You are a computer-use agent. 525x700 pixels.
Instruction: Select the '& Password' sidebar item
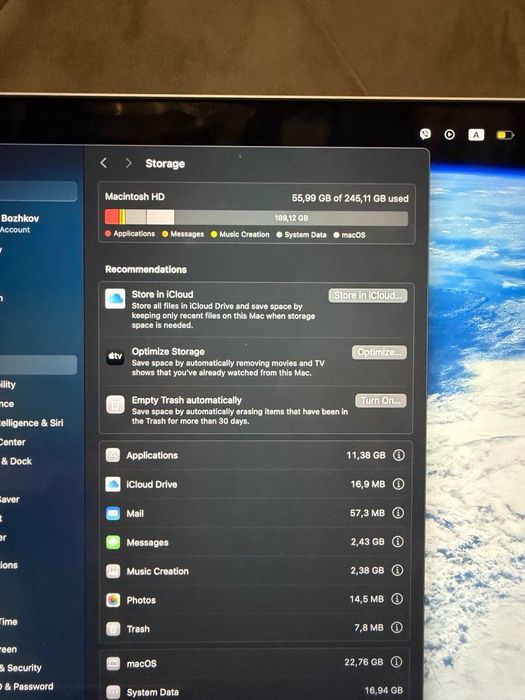26,687
